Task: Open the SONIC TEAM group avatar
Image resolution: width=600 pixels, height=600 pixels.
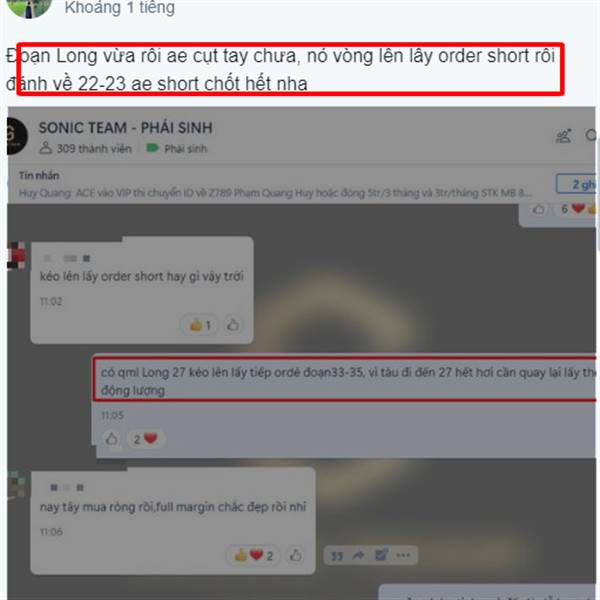Action: tap(16, 136)
